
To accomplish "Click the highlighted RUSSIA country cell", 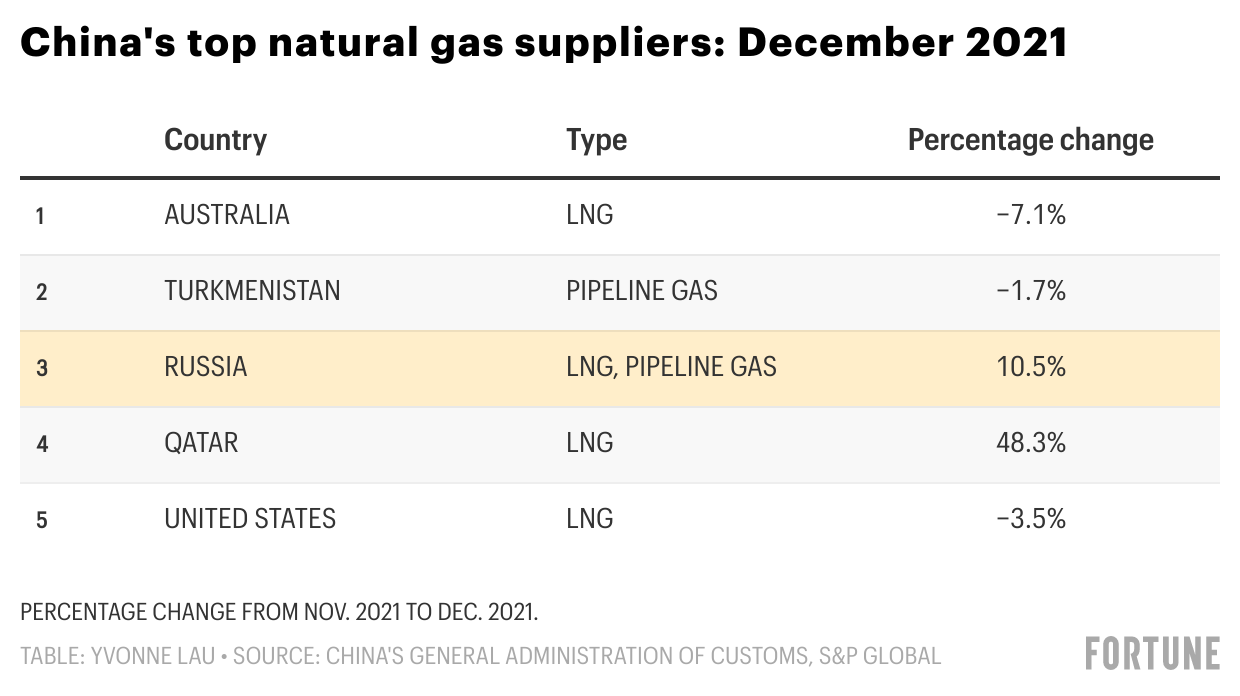I will [x=205, y=367].
